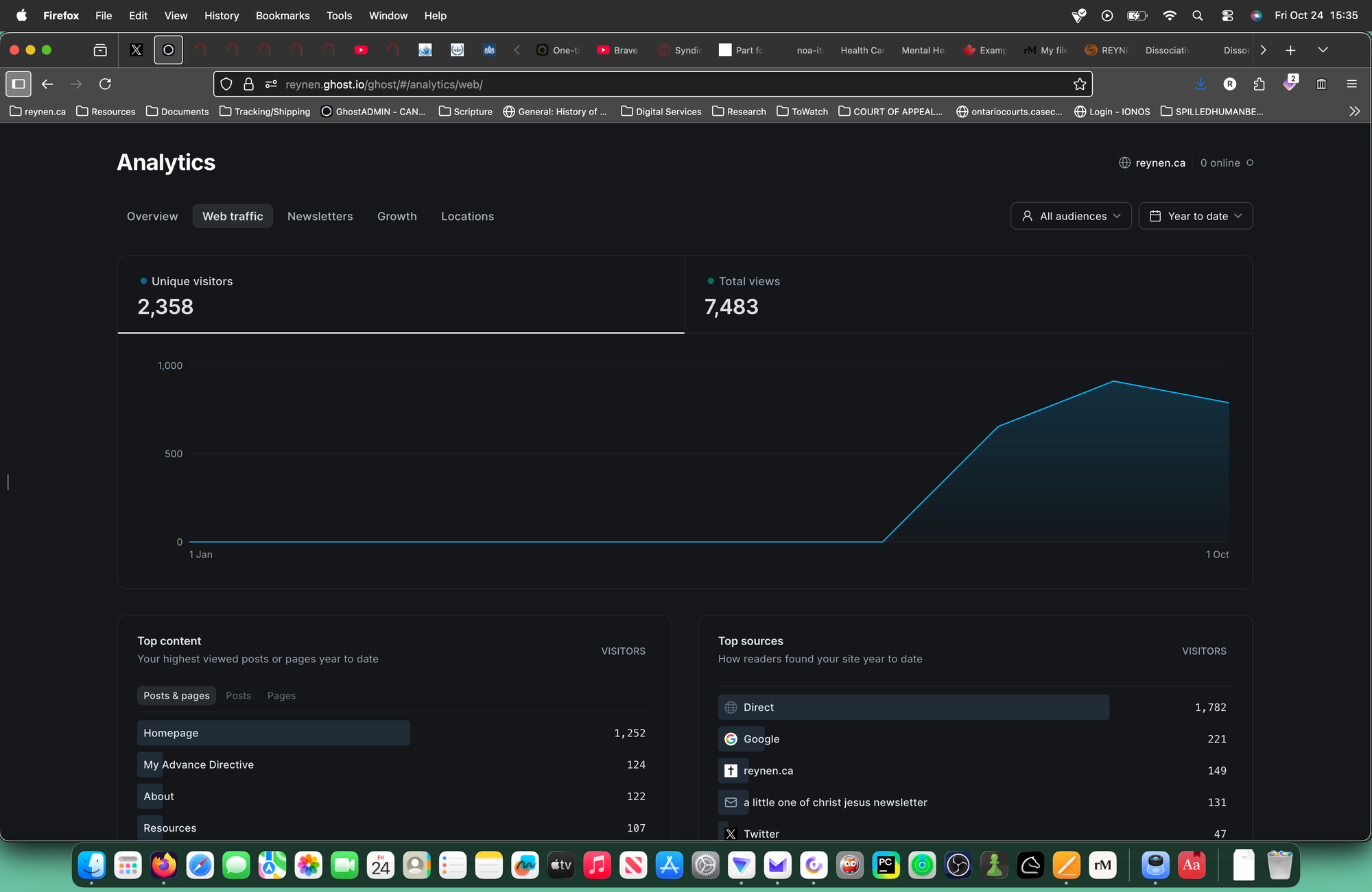
Task: Filter top content by Posts
Action: tap(238, 695)
